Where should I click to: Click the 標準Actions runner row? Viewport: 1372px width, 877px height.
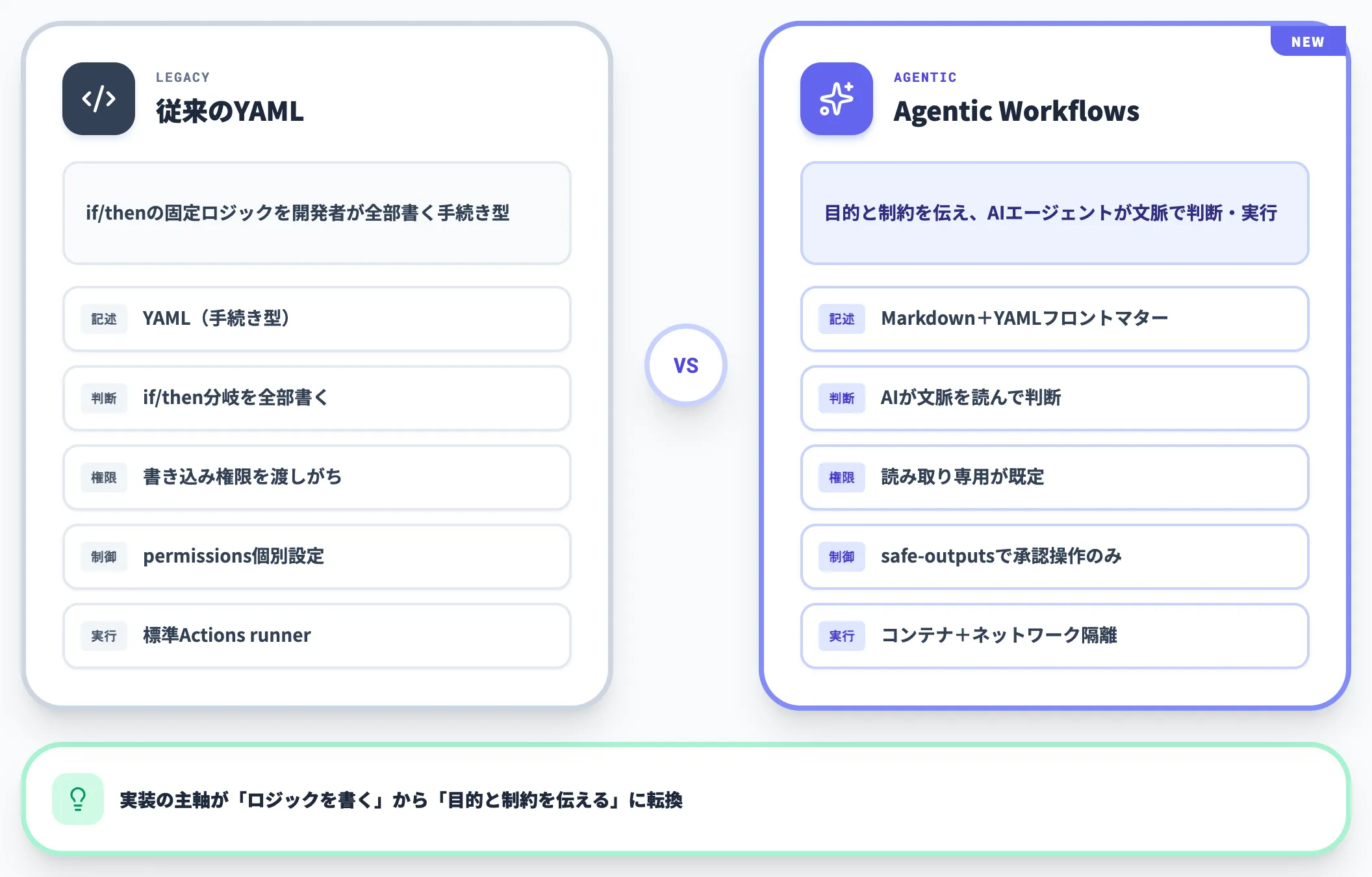coord(317,636)
